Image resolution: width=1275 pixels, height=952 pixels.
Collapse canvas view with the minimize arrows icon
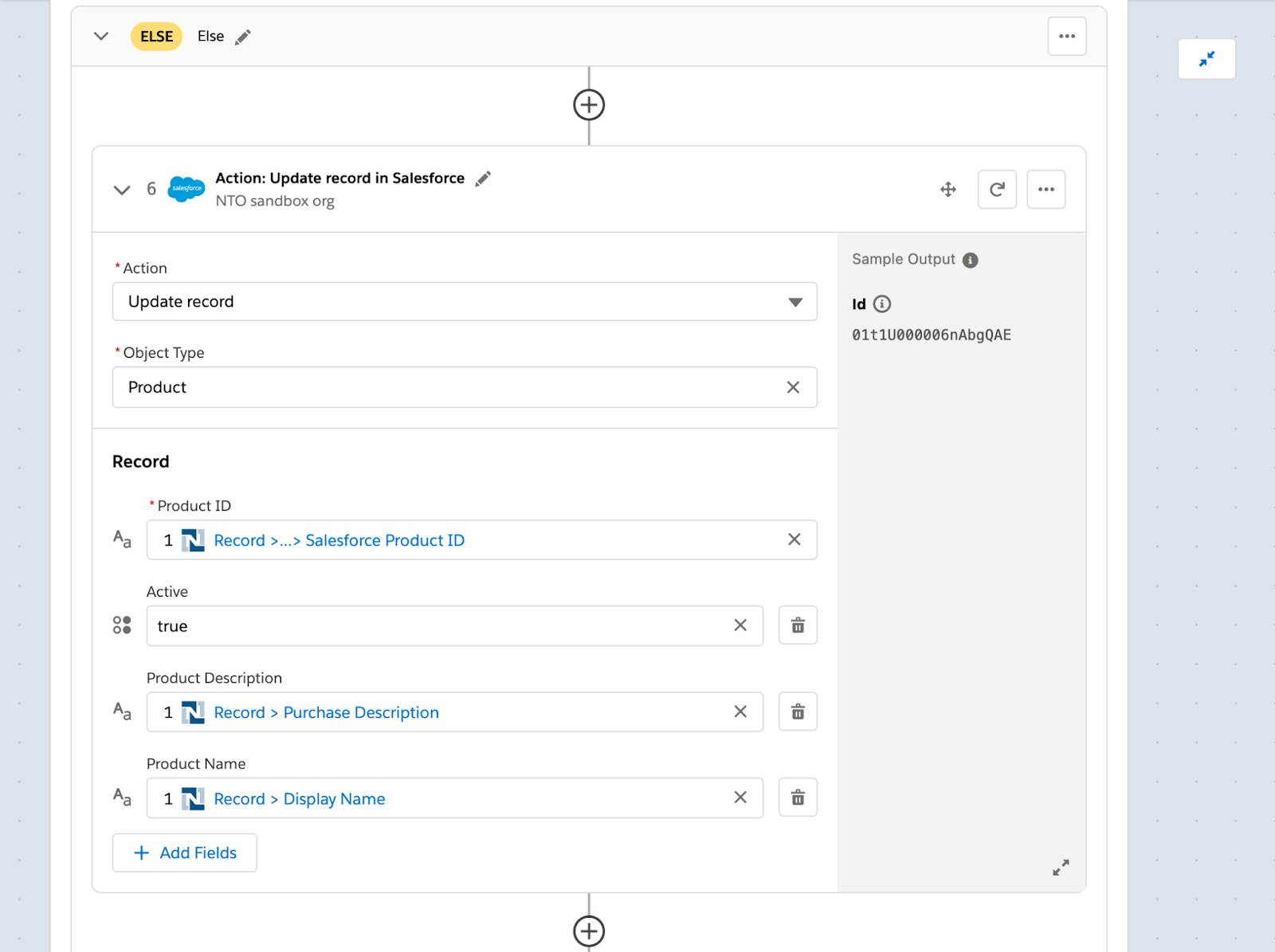click(1206, 59)
